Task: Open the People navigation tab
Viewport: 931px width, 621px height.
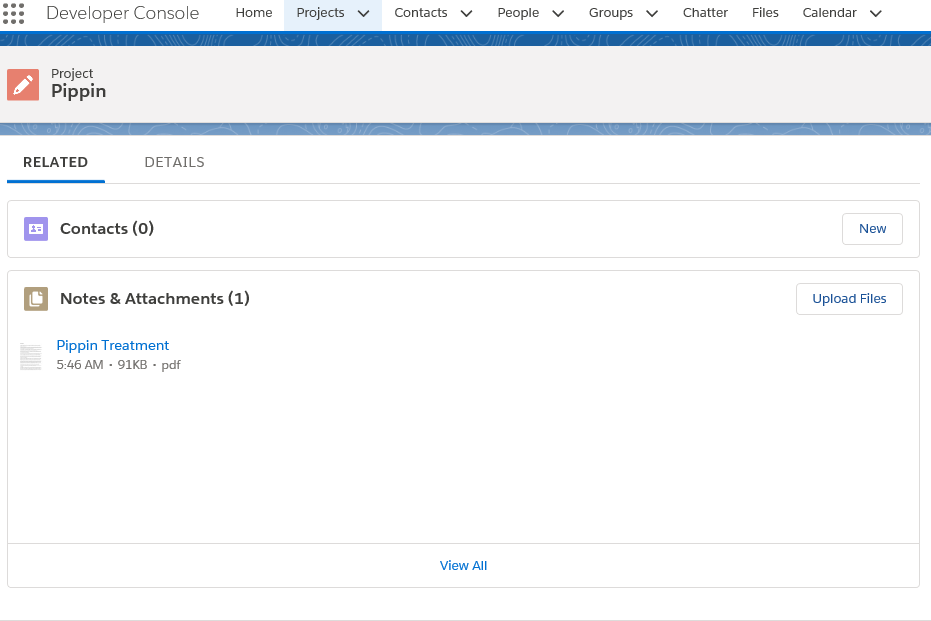Action: (x=518, y=12)
